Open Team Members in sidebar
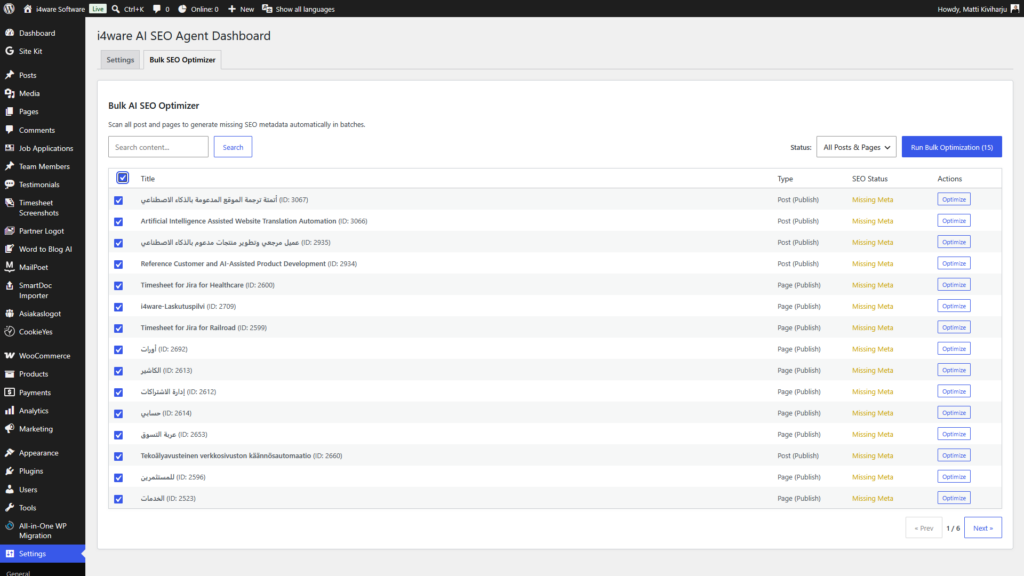 click(42, 167)
